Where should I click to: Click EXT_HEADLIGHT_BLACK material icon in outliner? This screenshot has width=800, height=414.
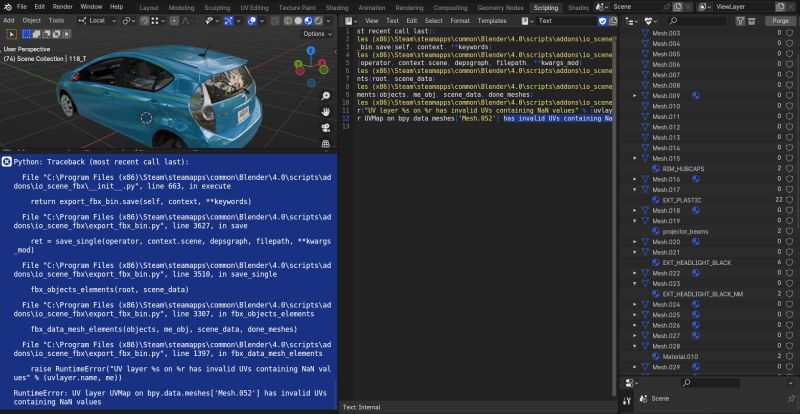point(656,262)
